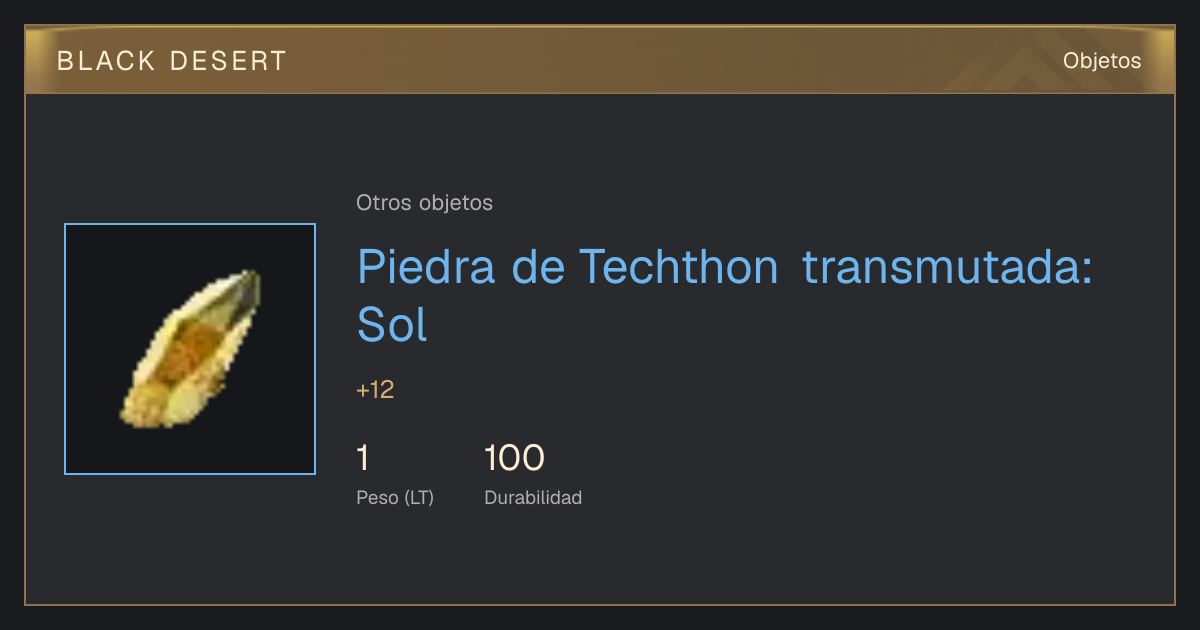Click the weight value 1
This screenshot has width=1200, height=630.
coord(363,458)
